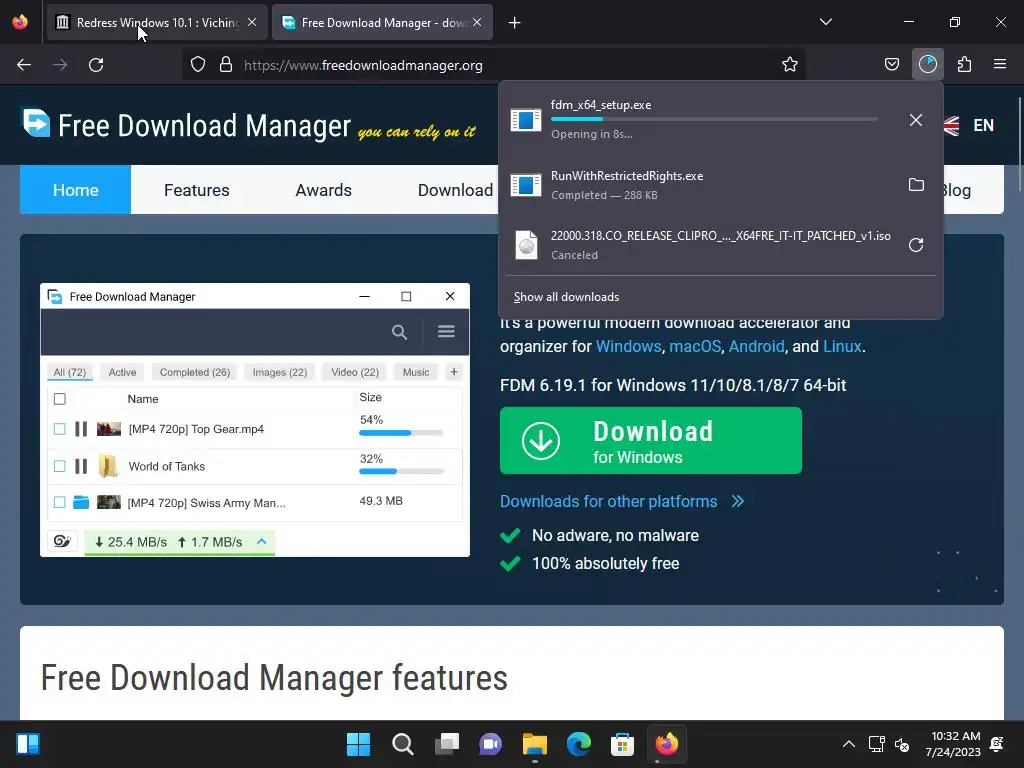Follow the Android platform link
This screenshot has width=1024, height=768.
tap(756, 346)
